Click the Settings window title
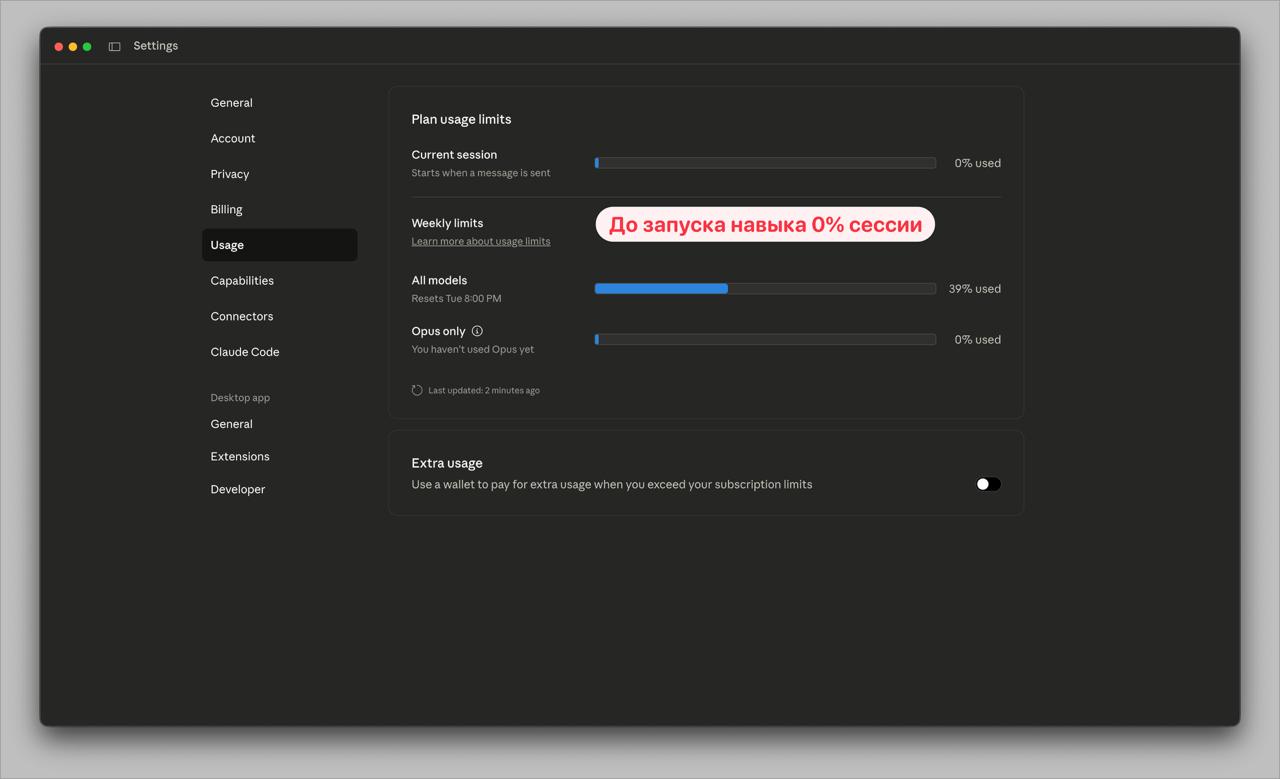The width and height of the screenshot is (1280, 779). (x=156, y=46)
